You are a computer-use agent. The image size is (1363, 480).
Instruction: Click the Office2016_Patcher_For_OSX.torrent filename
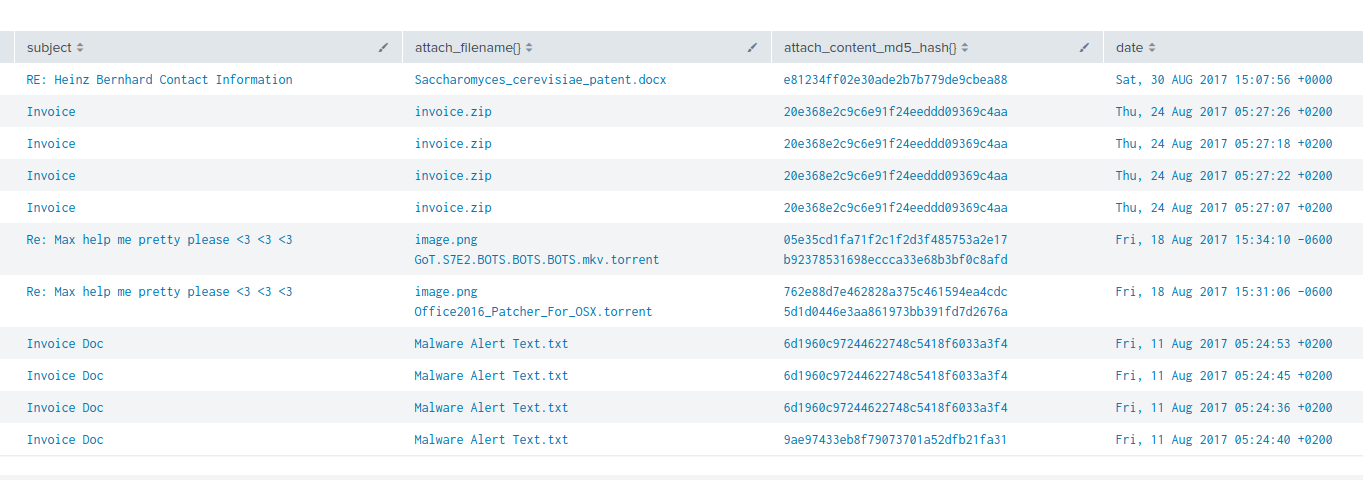tap(533, 312)
